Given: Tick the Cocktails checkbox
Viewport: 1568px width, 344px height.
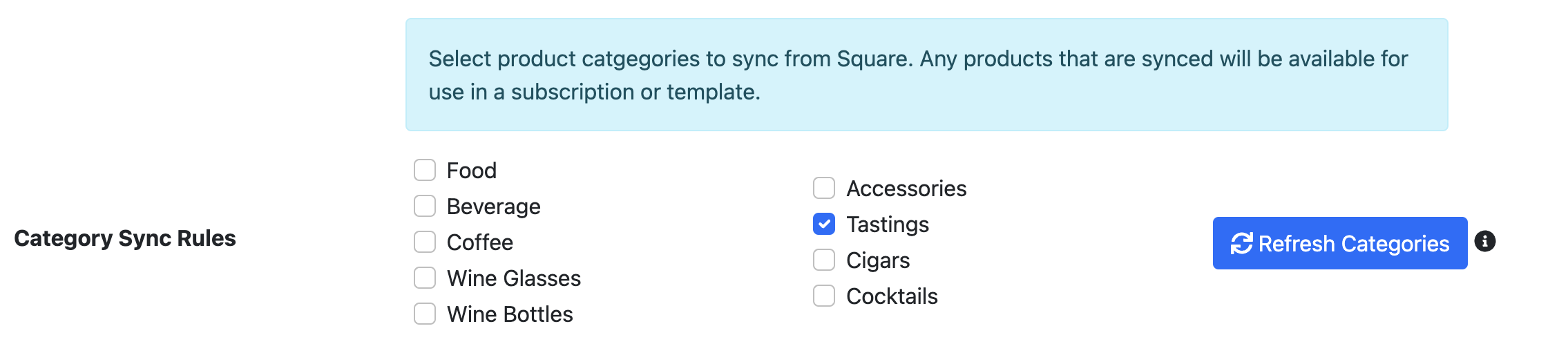Looking at the screenshot, I should pos(824,296).
